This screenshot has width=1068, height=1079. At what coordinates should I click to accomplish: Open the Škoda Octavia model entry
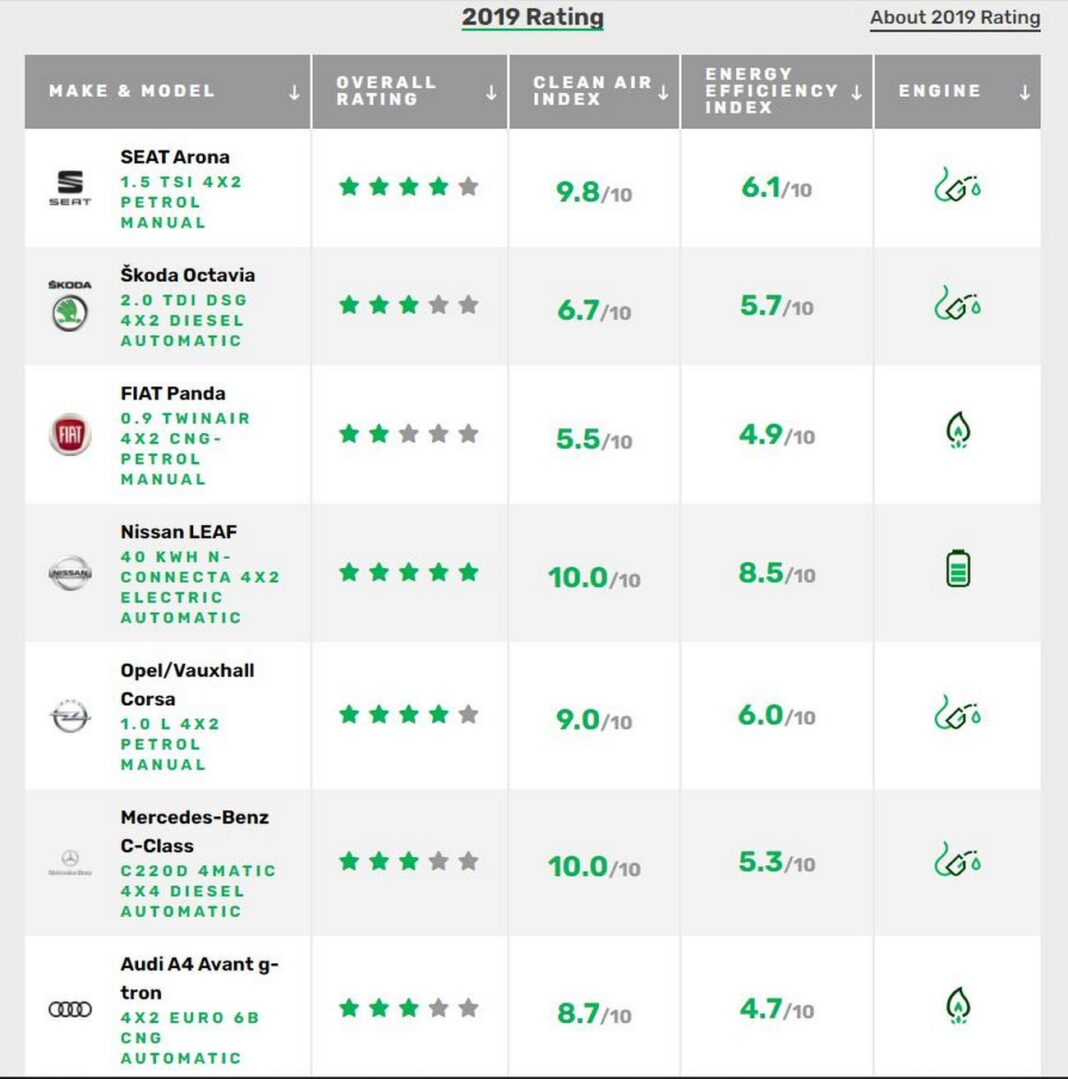(x=188, y=275)
